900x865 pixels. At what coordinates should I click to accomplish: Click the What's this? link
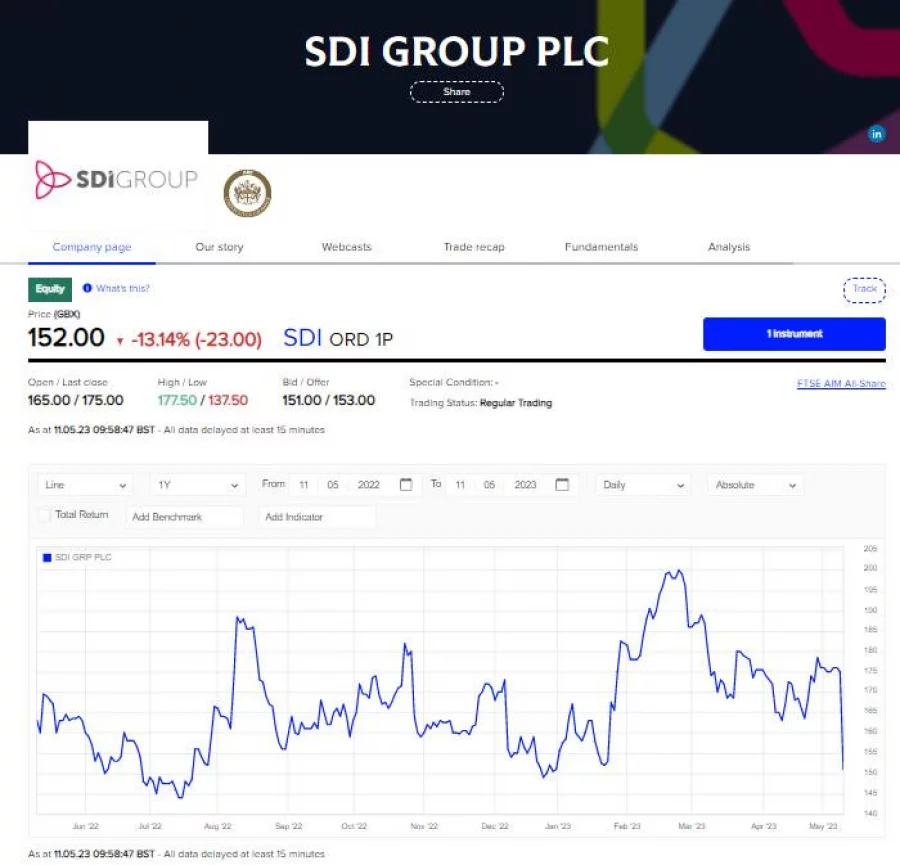123,288
